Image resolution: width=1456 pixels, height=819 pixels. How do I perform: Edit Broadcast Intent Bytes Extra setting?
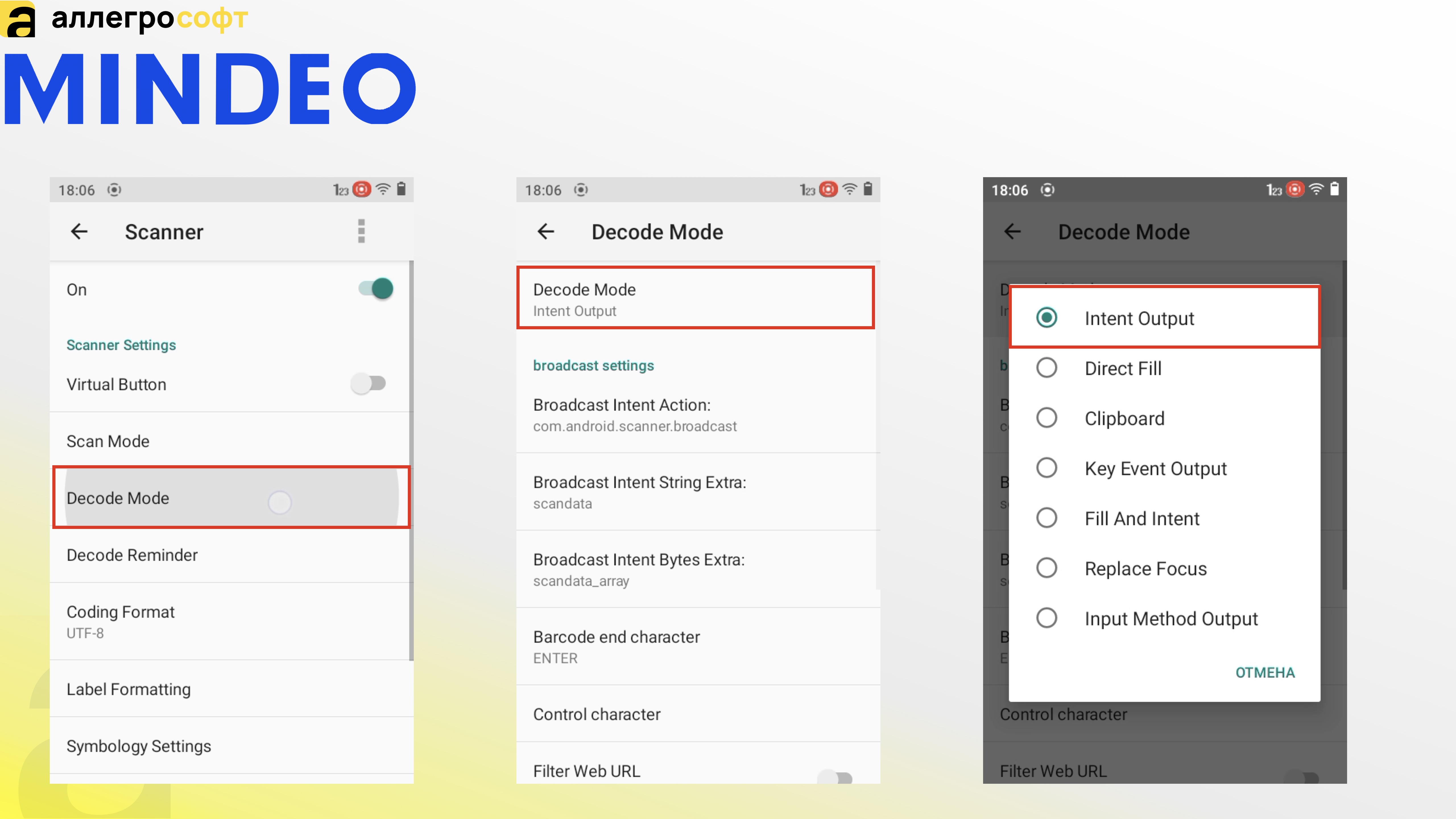(x=698, y=569)
